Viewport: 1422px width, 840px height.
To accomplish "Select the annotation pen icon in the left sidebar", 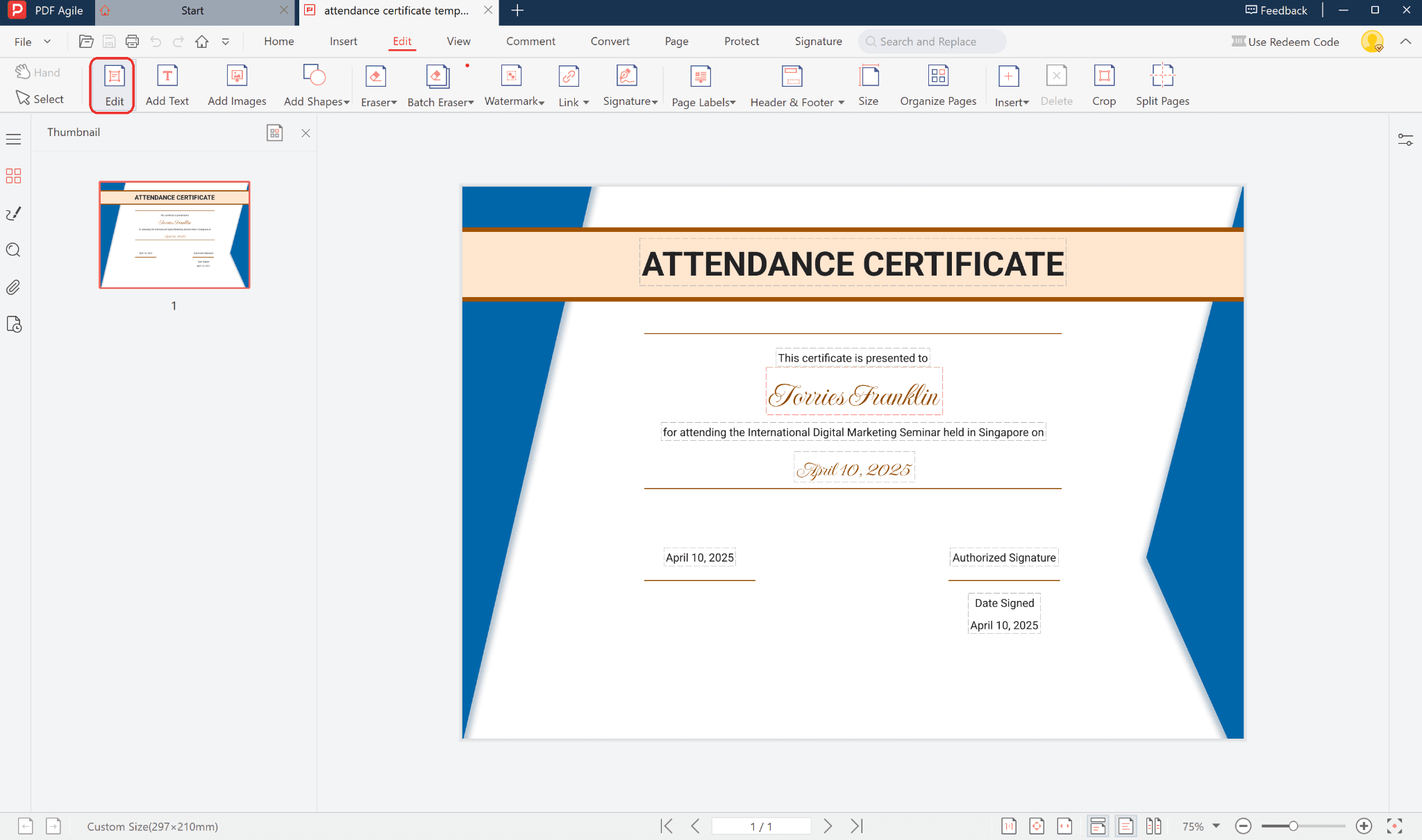I will (13, 214).
